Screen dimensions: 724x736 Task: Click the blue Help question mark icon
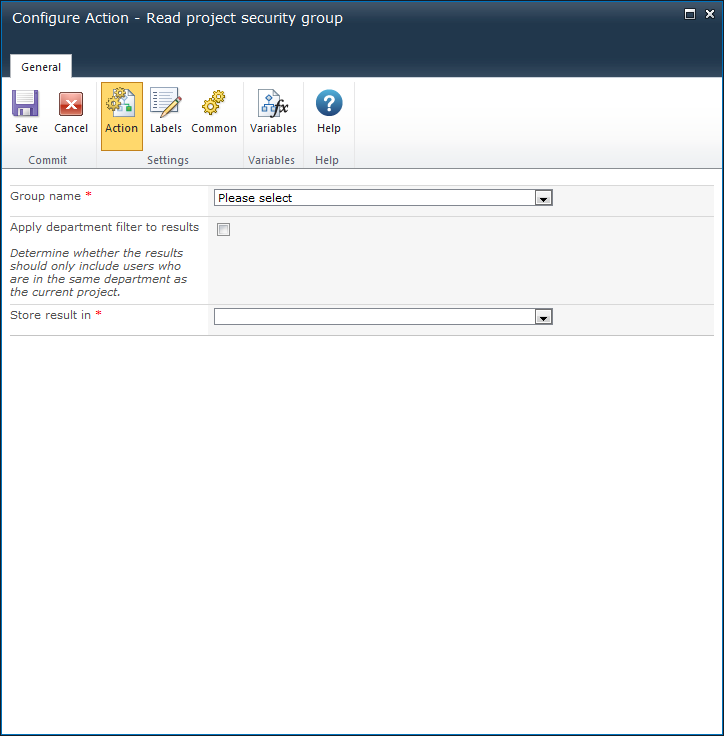(x=328, y=104)
